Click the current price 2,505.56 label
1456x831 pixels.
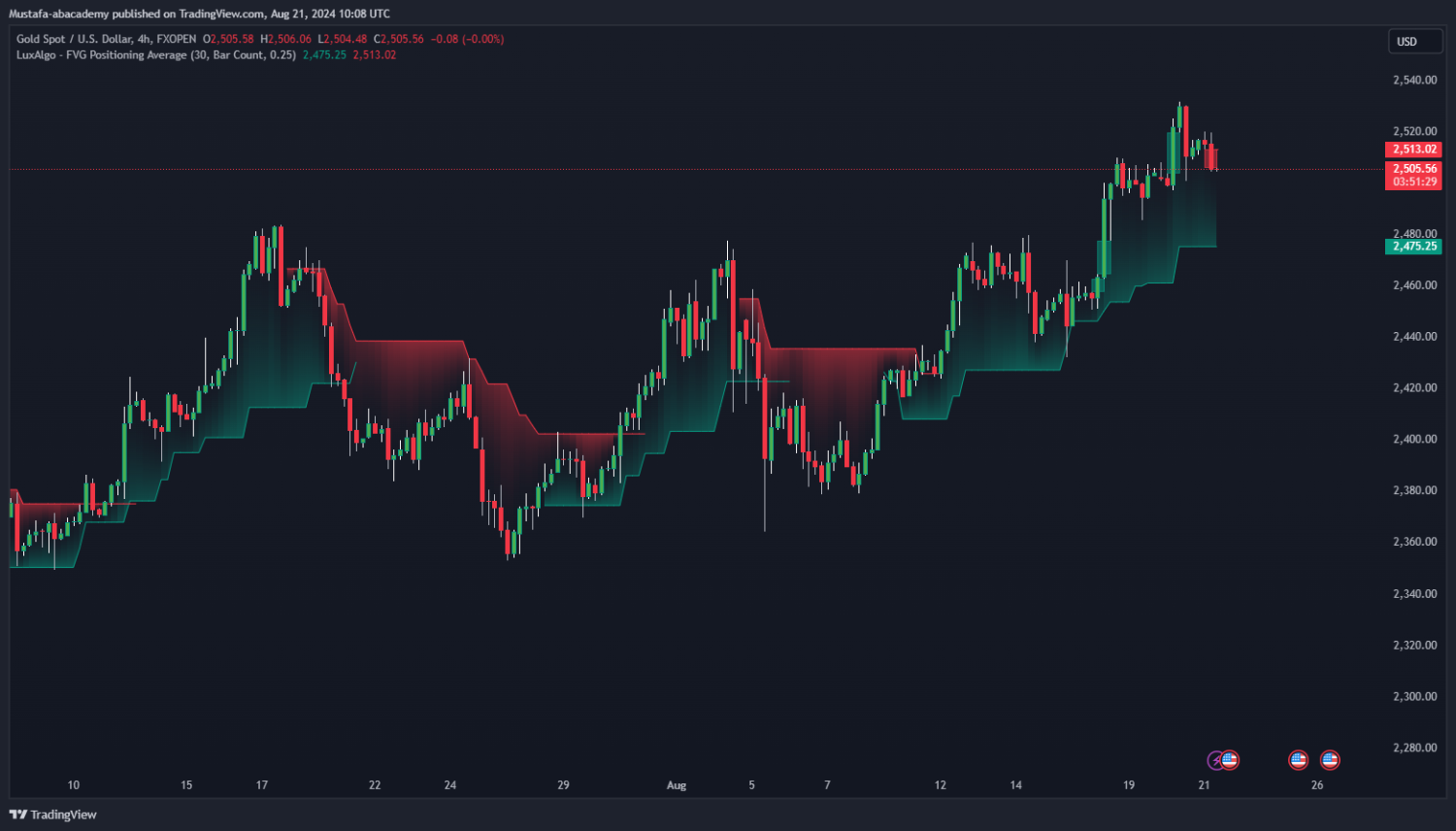coord(1413,169)
